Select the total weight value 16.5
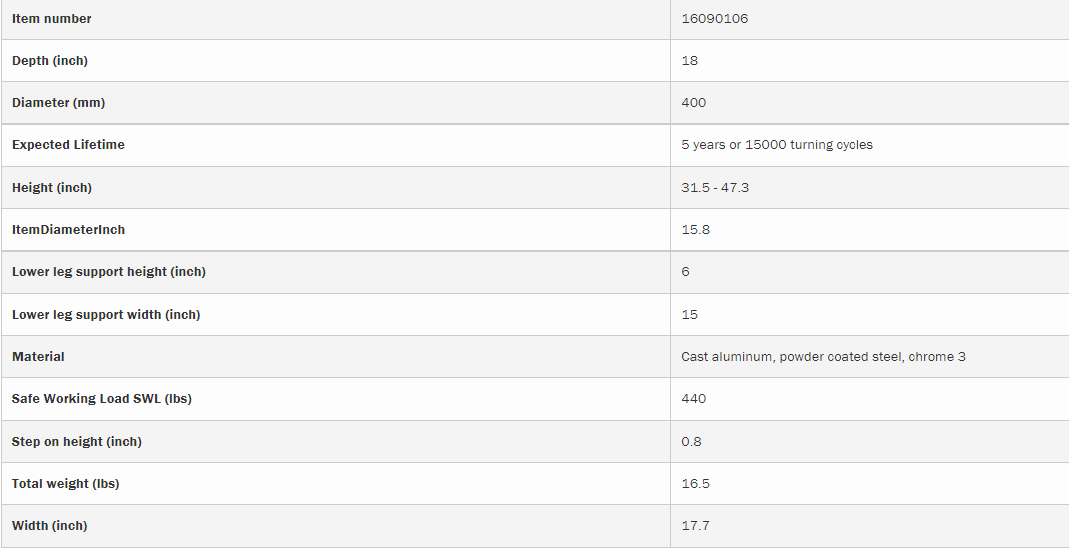The image size is (1069, 549). (696, 484)
